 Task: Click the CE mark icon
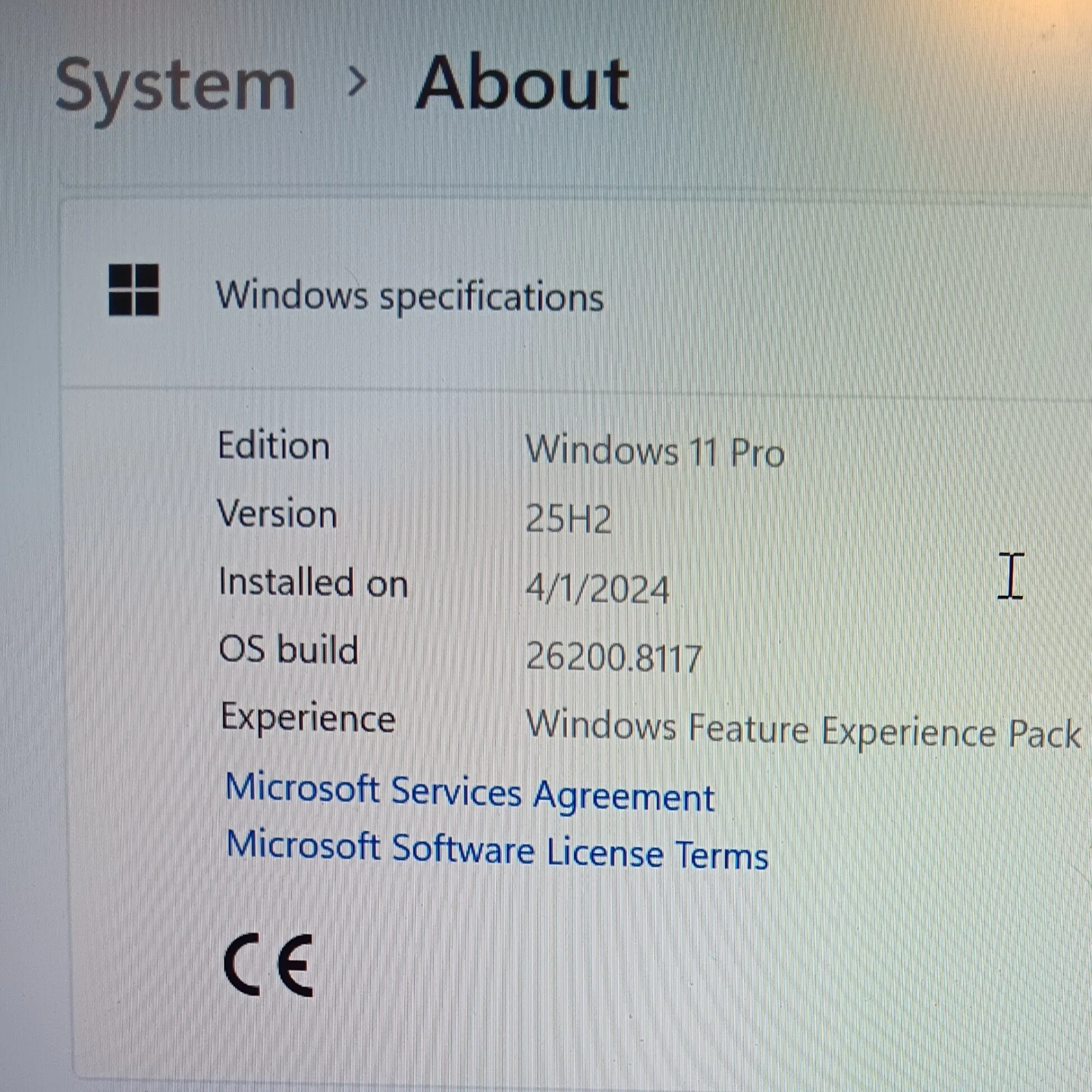pos(269,965)
